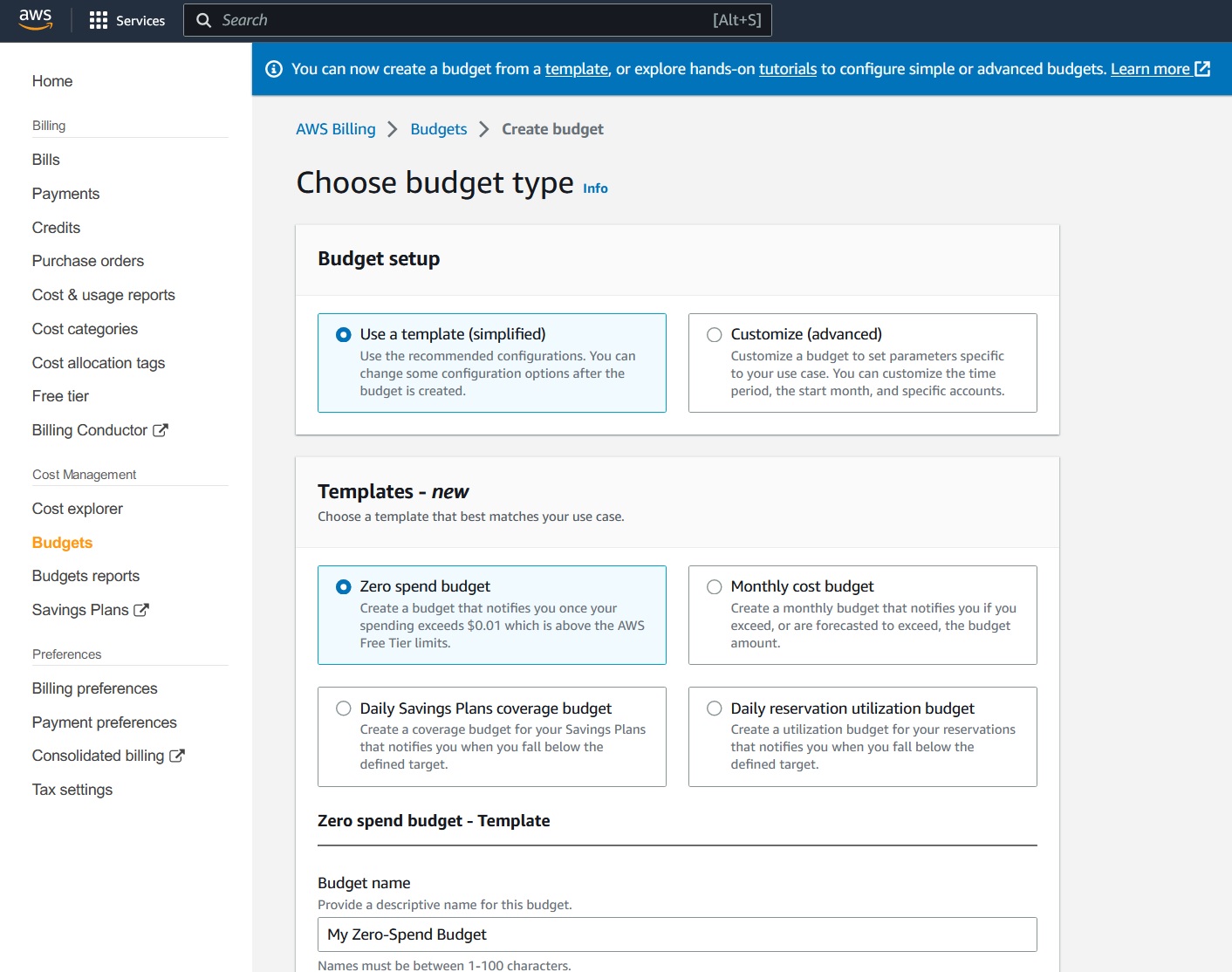Click 'Create budget' breadcrumb text
This screenshot has height=972, width=1232.
(x=552, y=129)
